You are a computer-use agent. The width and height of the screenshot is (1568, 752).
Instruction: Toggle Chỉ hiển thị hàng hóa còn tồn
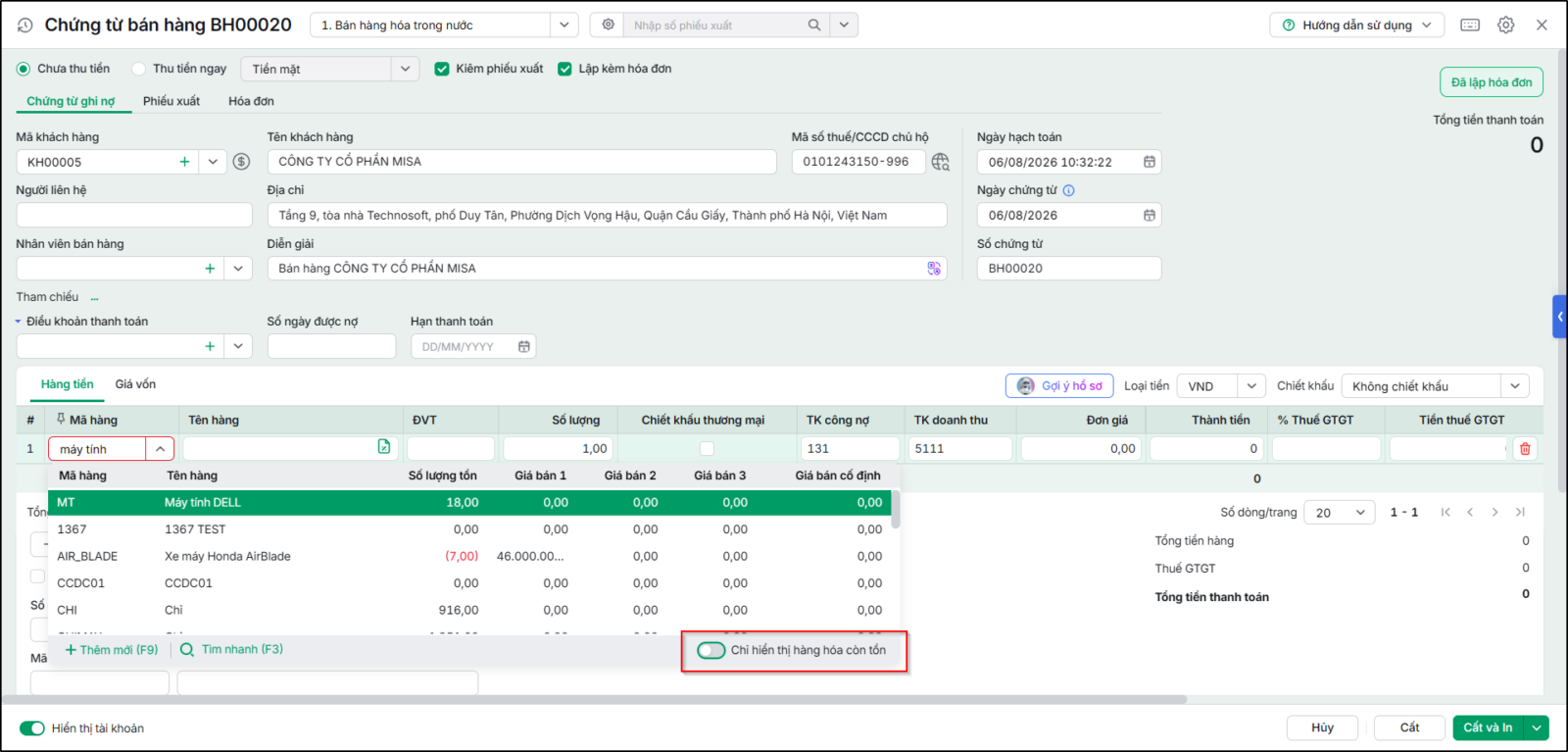(x=711, y=650)
